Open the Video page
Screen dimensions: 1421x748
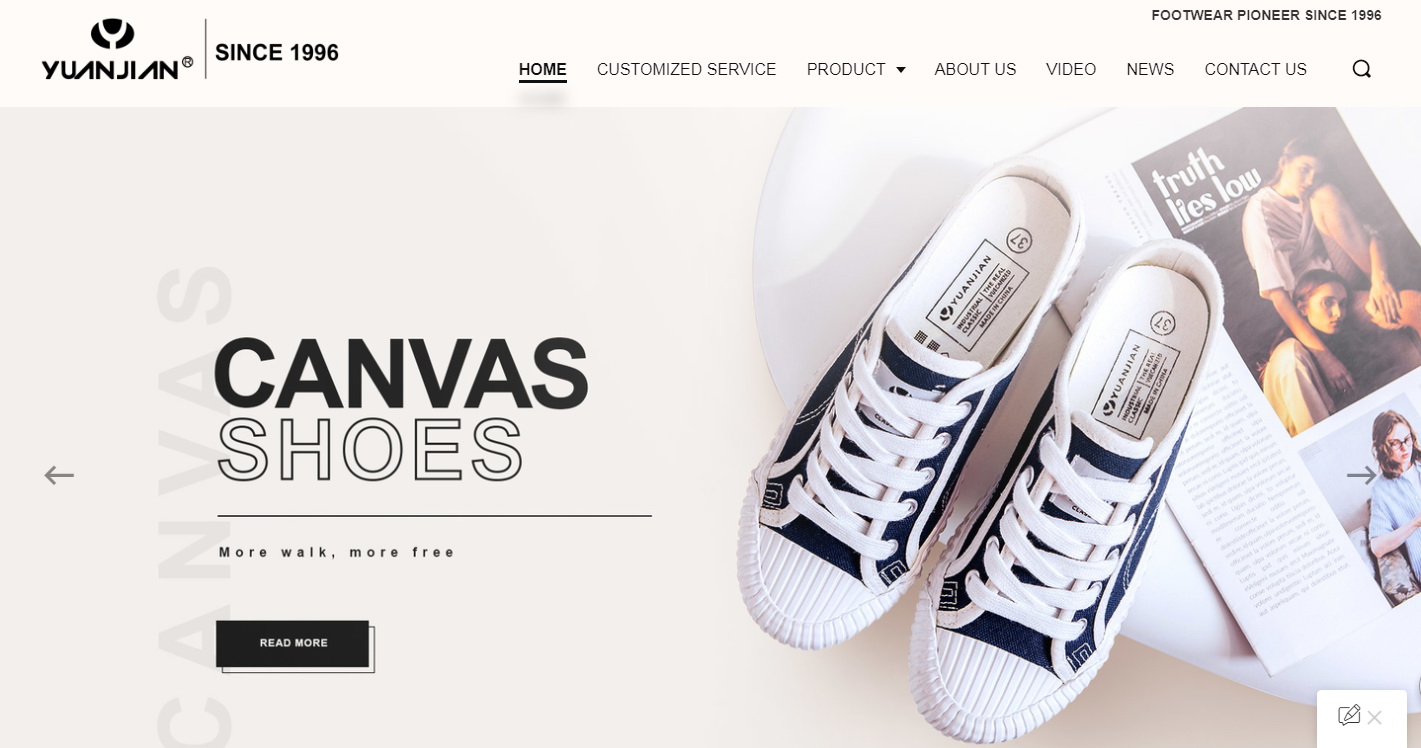point(1071,69)
